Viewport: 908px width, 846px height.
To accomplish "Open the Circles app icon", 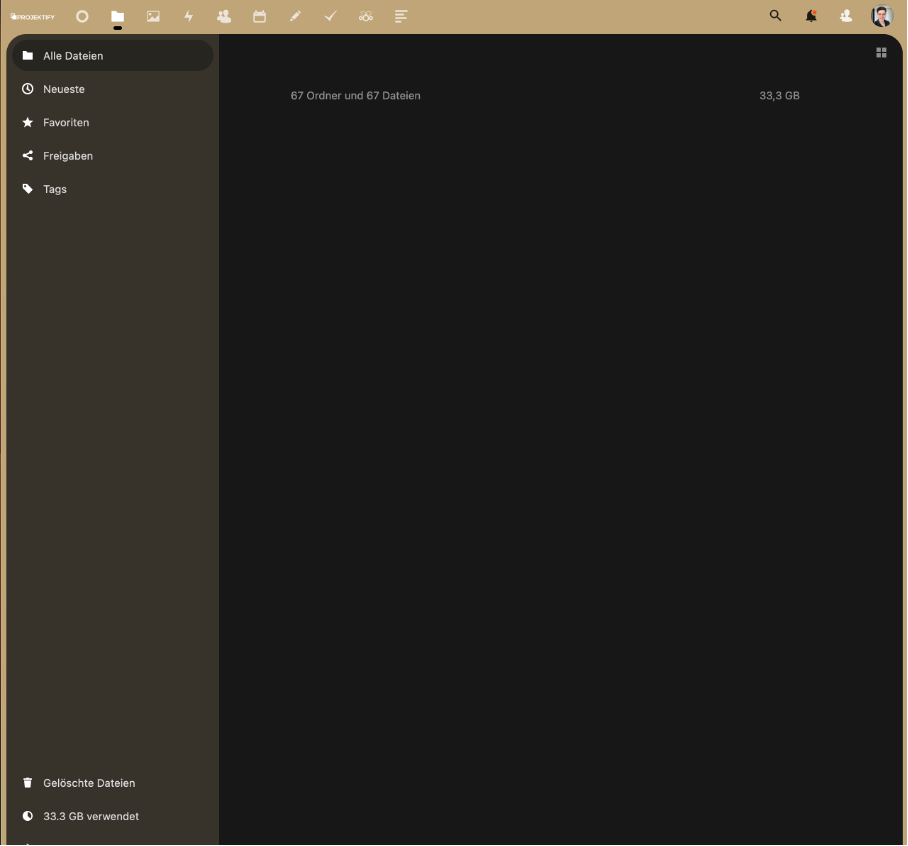I will coord(366,16).
